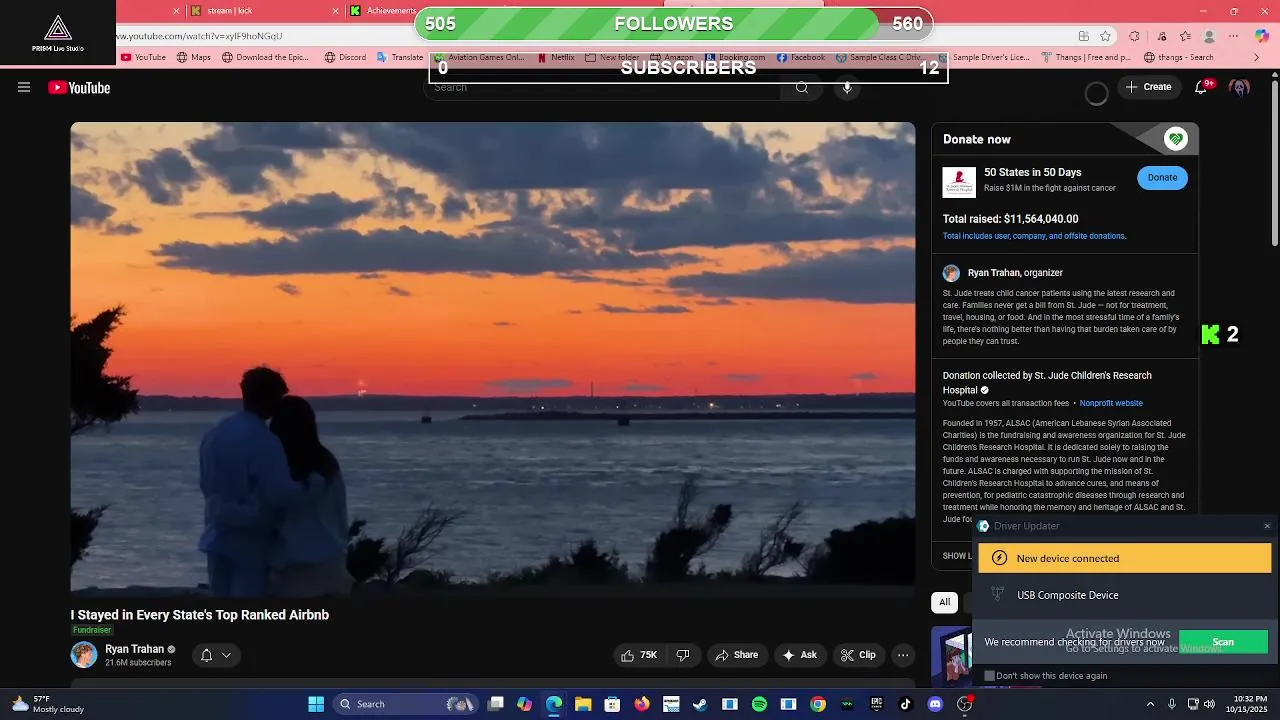
Task: Click the Fundraiser label under the title
Action: [92, 630]
